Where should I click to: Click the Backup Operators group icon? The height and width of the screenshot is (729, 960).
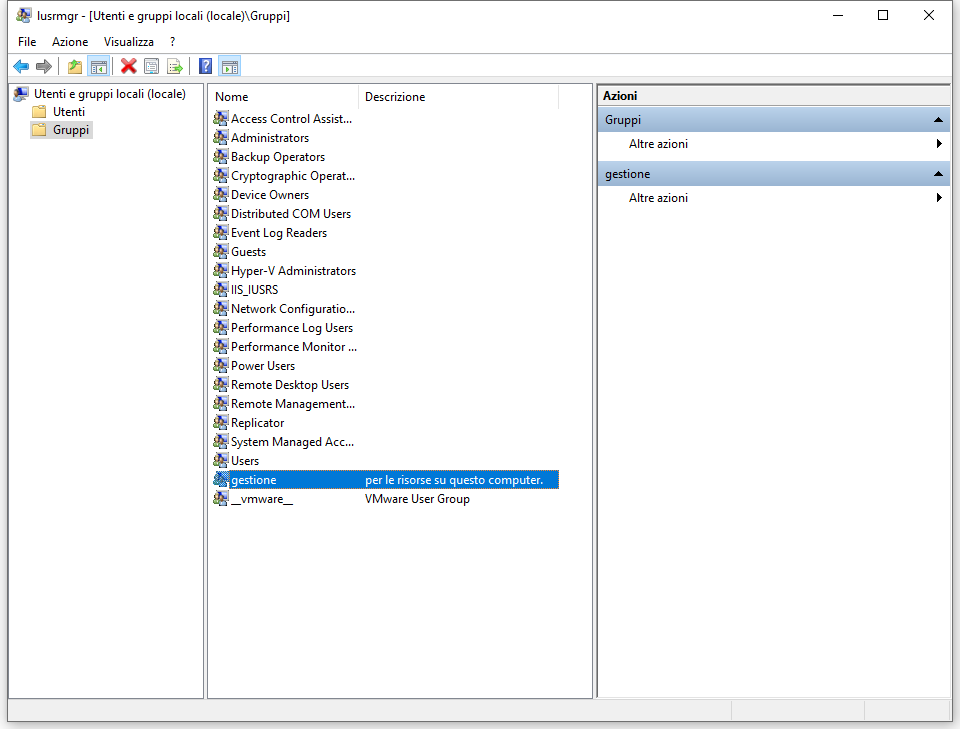coord(220,156)
